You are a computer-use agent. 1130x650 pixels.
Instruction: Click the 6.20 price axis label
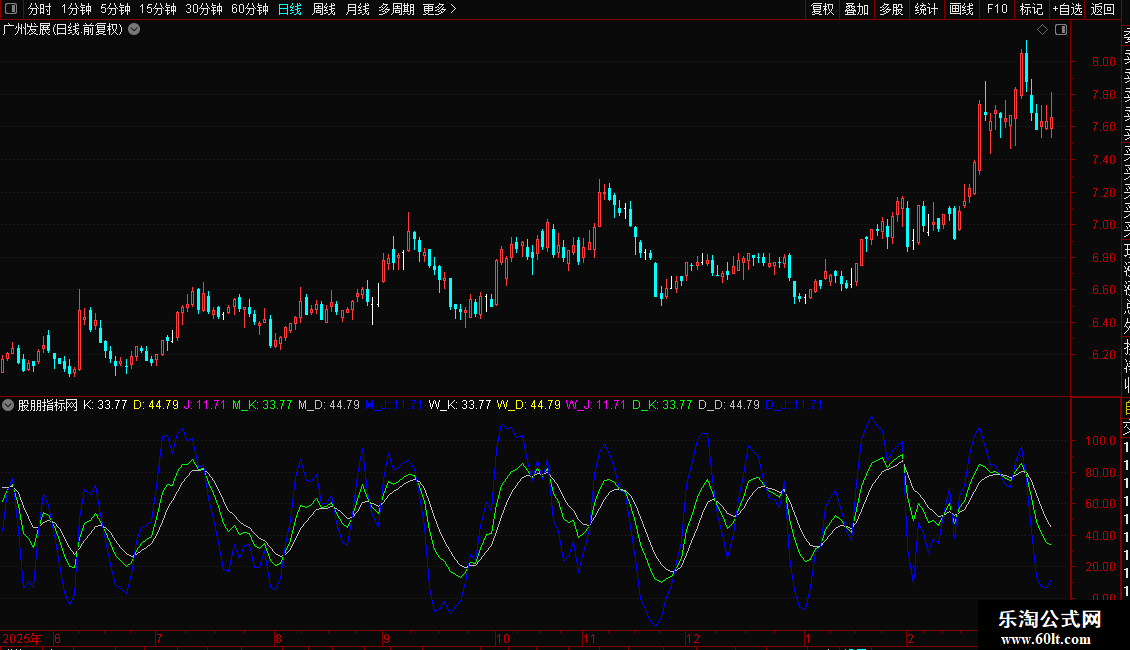[x=1103, y=355]
